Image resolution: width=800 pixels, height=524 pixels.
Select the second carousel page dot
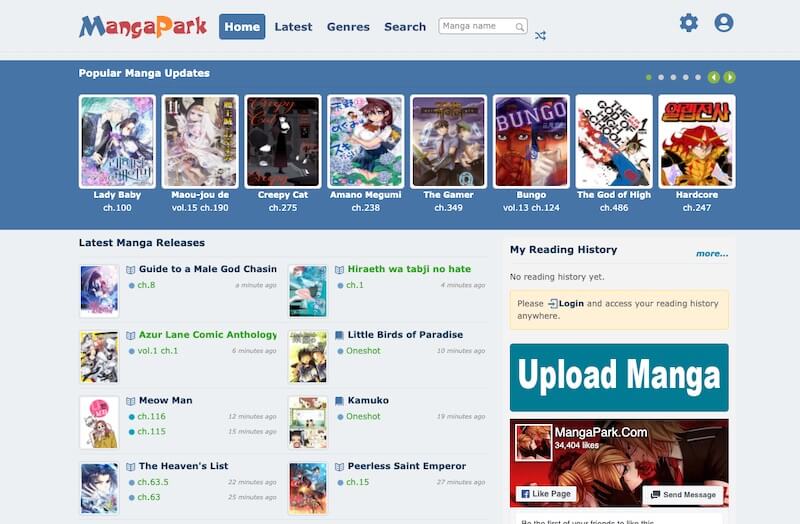pyautogui.click(x=661, y=78)
